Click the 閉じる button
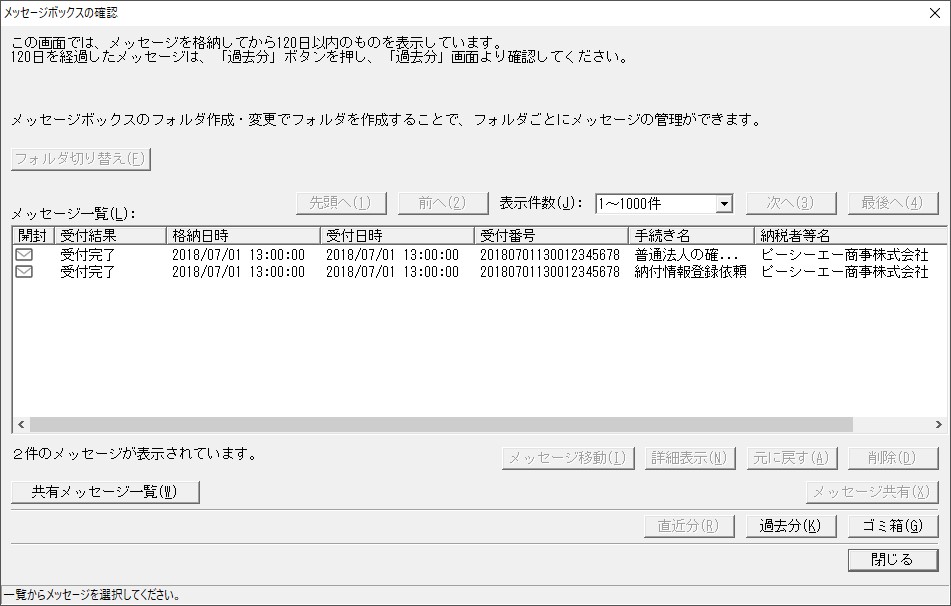 (893, 560)
